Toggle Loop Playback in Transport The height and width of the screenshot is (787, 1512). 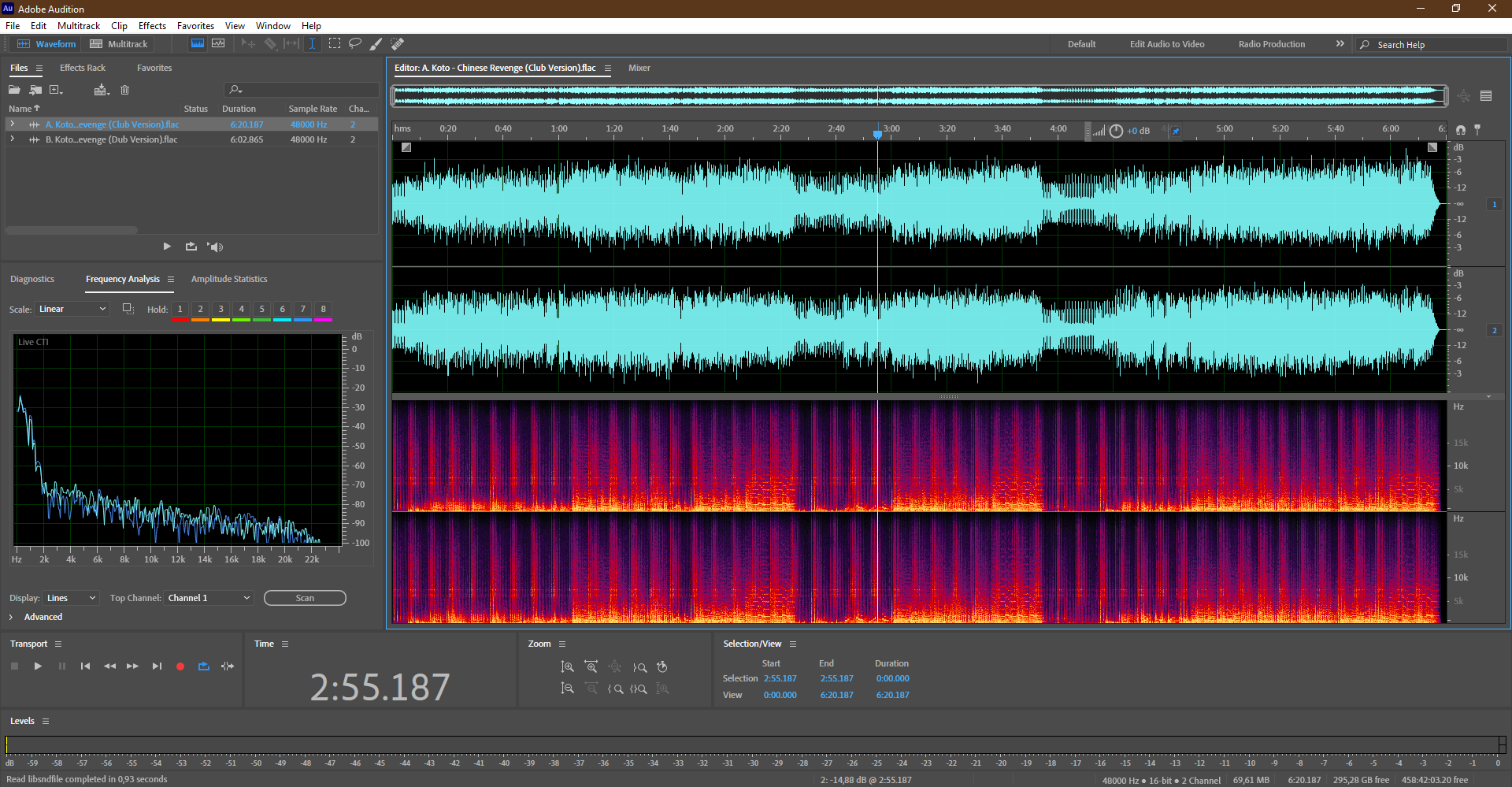[x=204, y=666]
